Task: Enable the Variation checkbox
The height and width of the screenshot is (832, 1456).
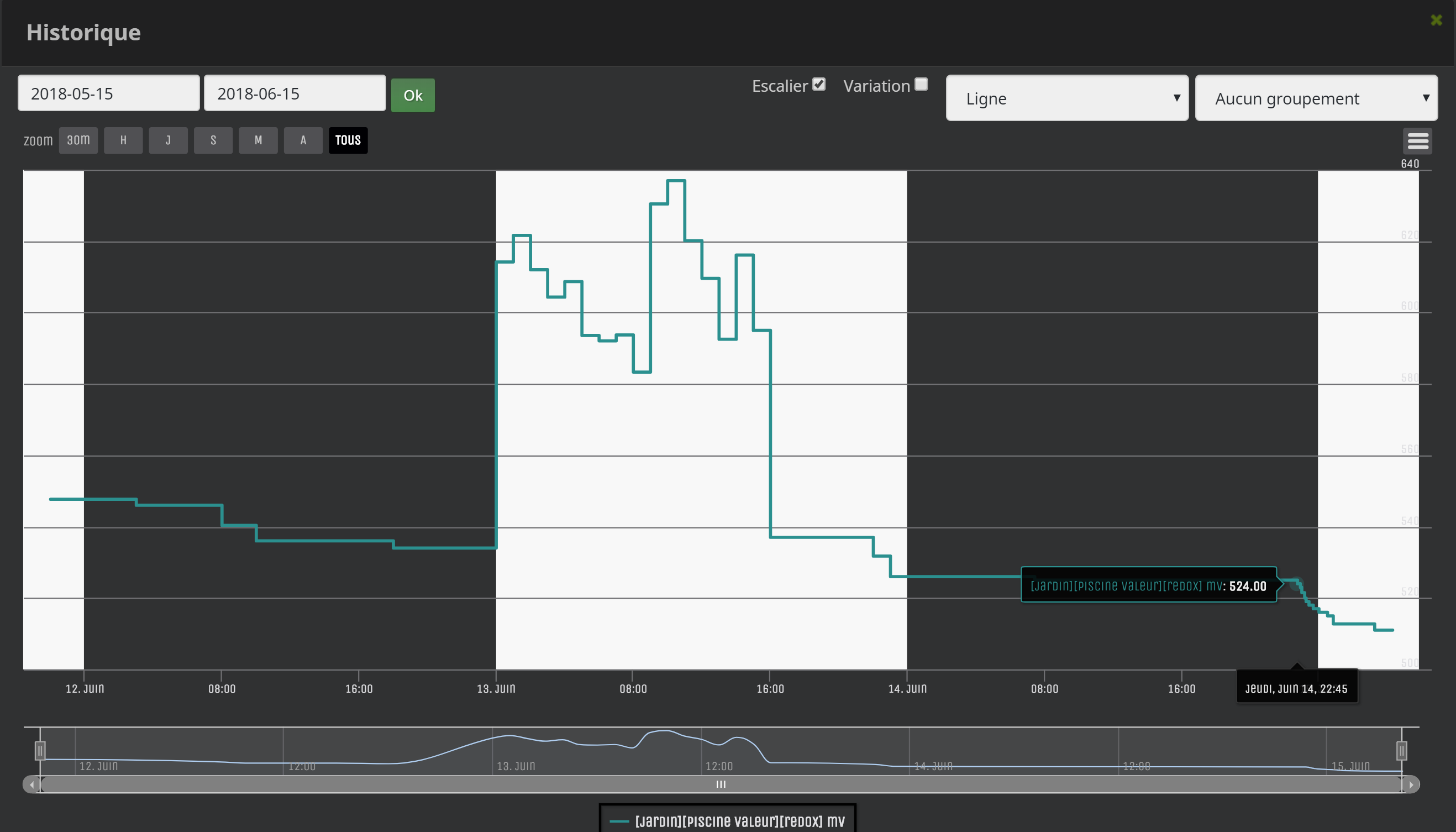Action: tap(921, 85)
